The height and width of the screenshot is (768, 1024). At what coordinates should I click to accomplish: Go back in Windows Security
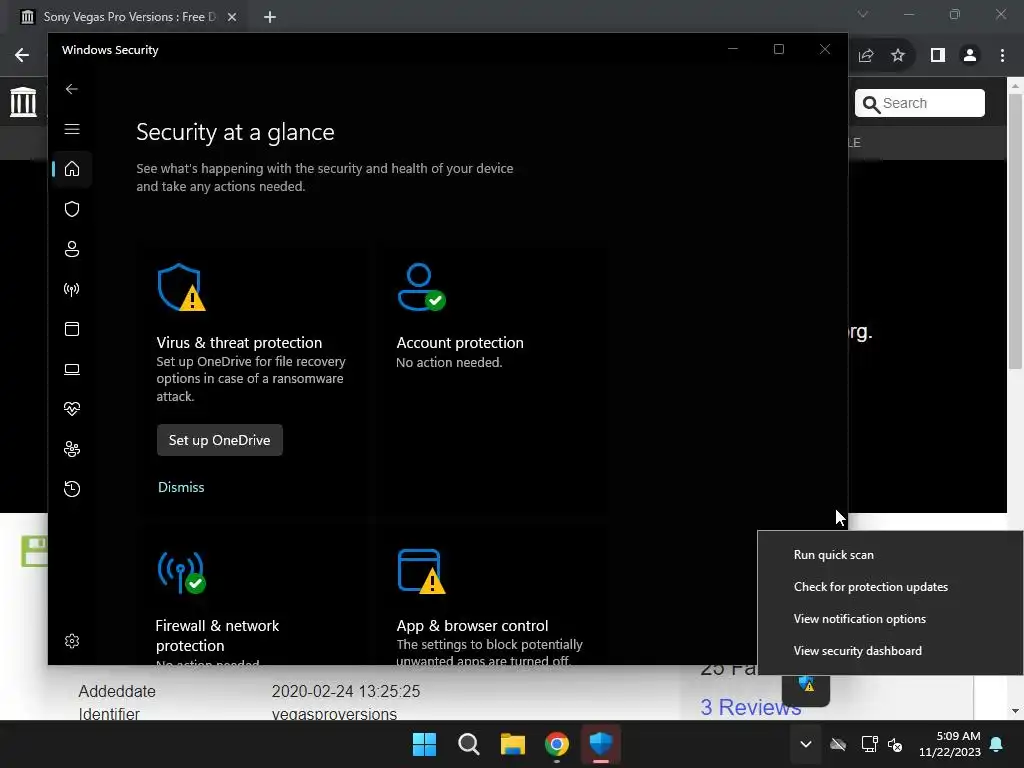click(x=72, y=89)
